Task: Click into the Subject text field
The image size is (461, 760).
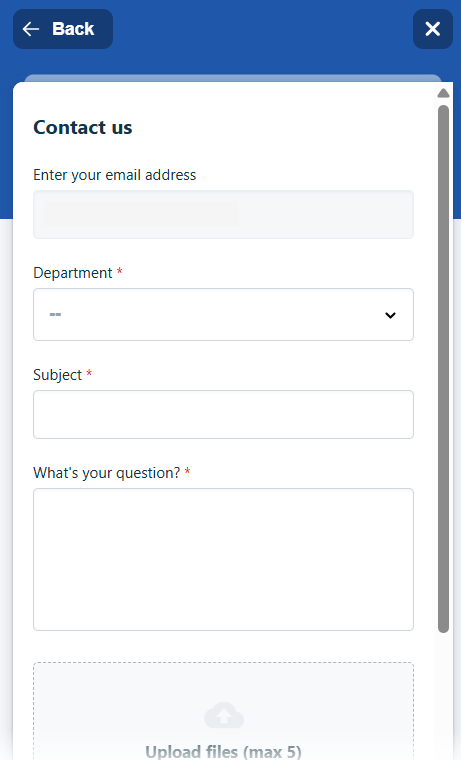Action: tap(223, 414)
